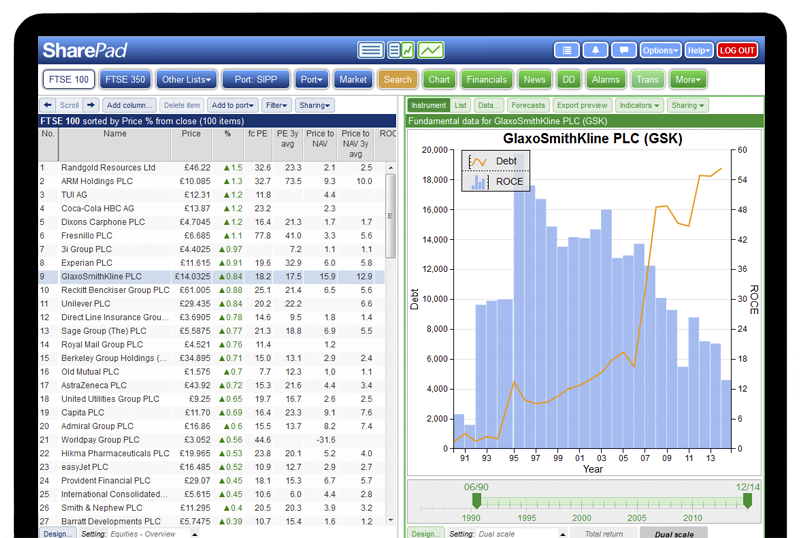Viewport: 800px width, 538px height.
Task: Expand the Options dropdown
Action: [x=660, y=50]
